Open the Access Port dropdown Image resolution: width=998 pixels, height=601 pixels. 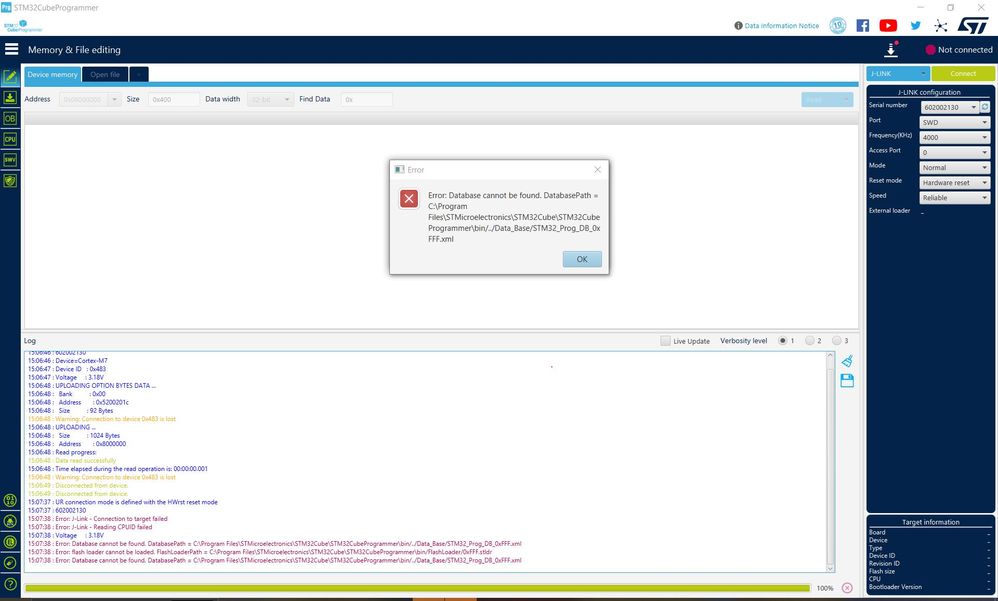pos(955,152)
